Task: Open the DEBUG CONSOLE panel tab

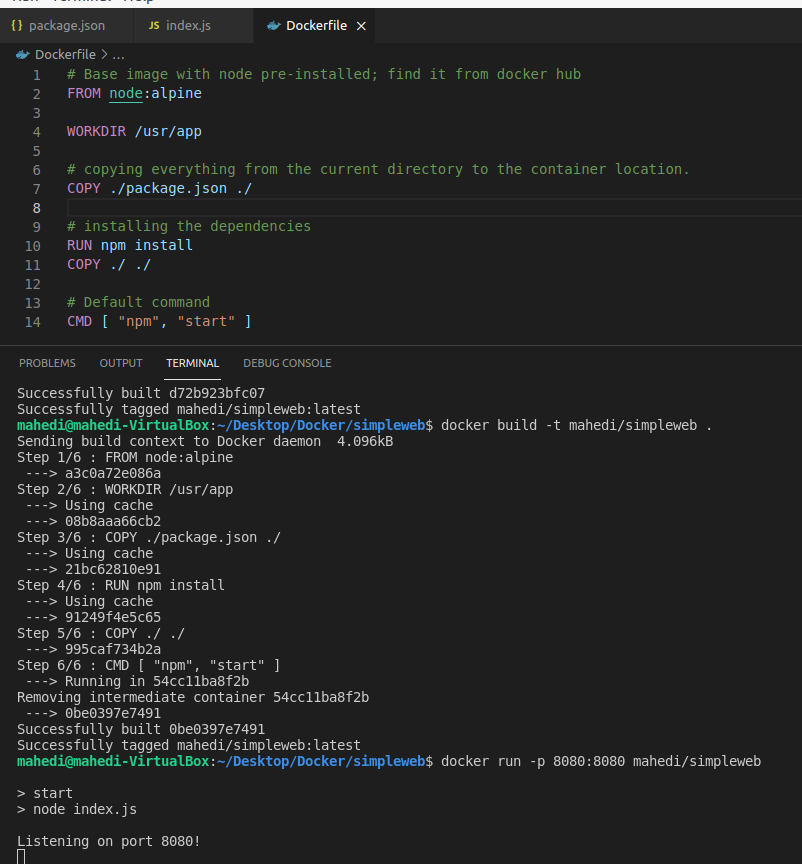Action: coord(287,363)
